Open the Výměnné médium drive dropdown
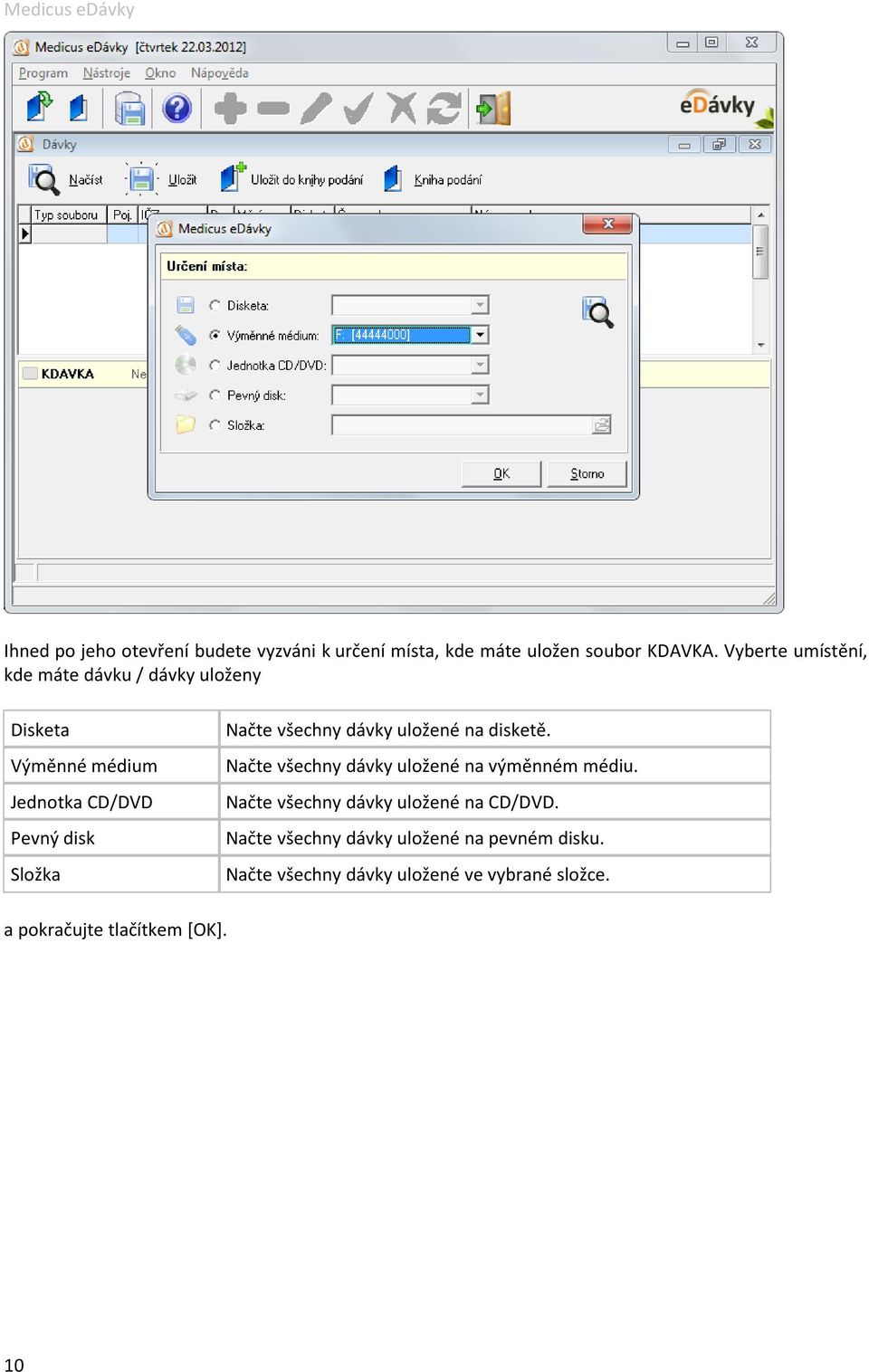Screen dimensions: 869x1372 pyautogui.click(x=480, y=335)
